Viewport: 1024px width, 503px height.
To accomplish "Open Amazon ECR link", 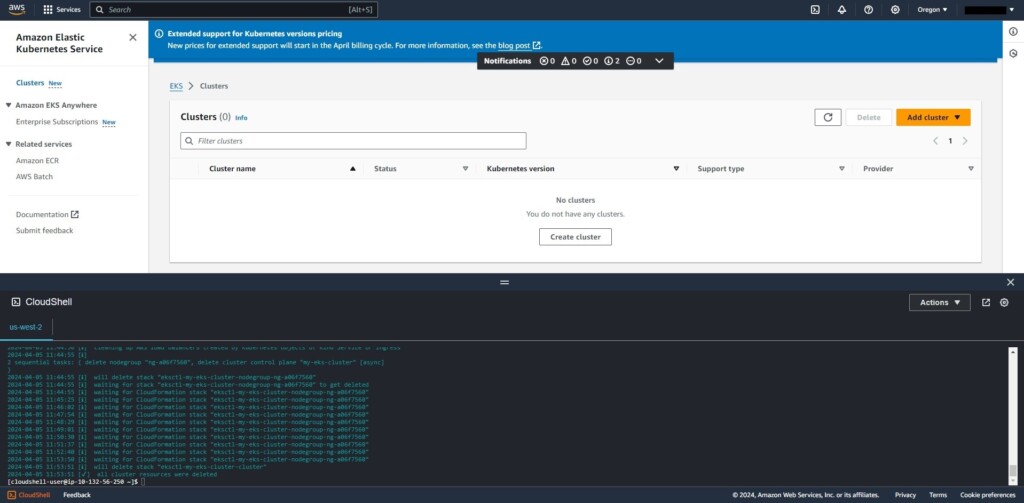I will 37,161.
